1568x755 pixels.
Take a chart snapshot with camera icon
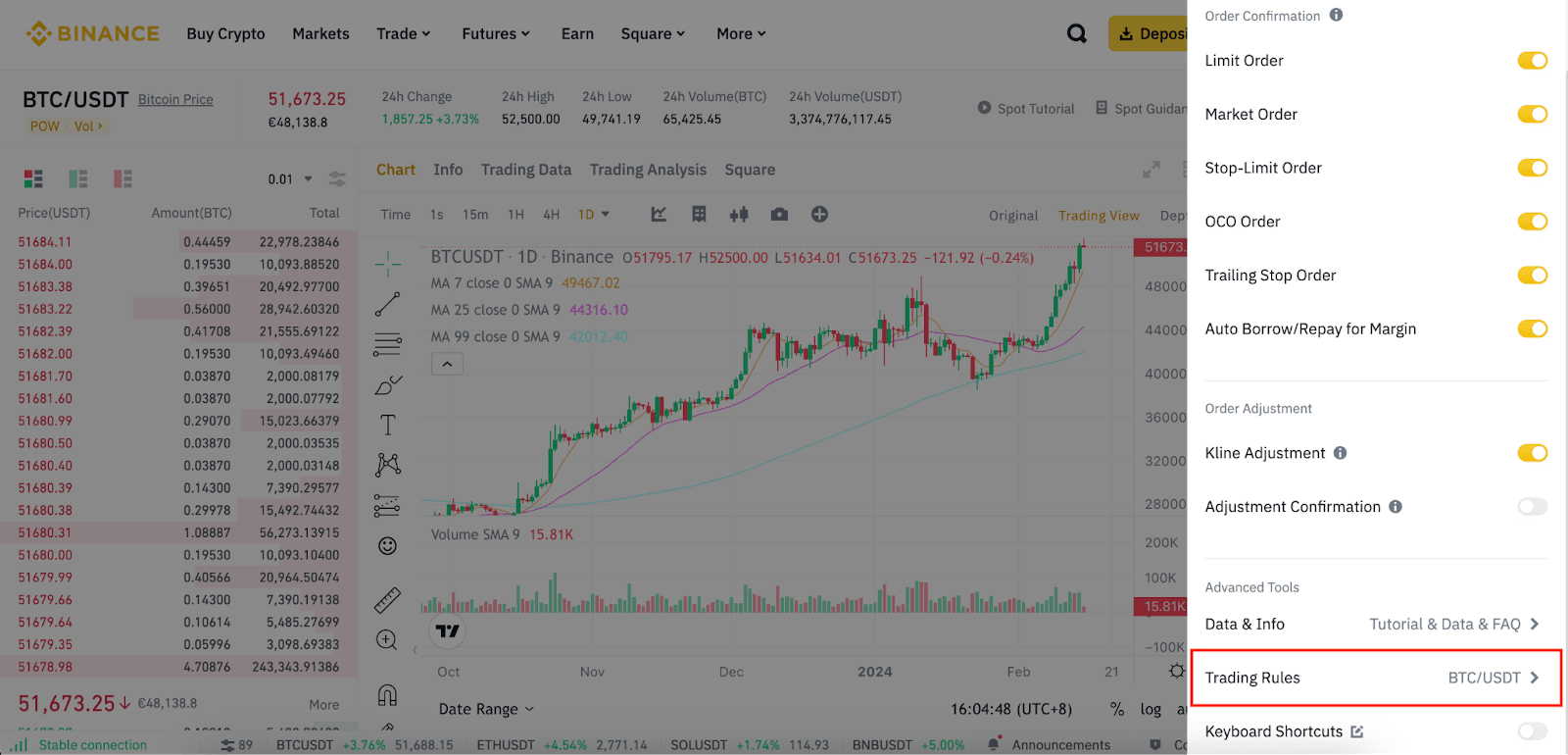(x=779, y=215)
